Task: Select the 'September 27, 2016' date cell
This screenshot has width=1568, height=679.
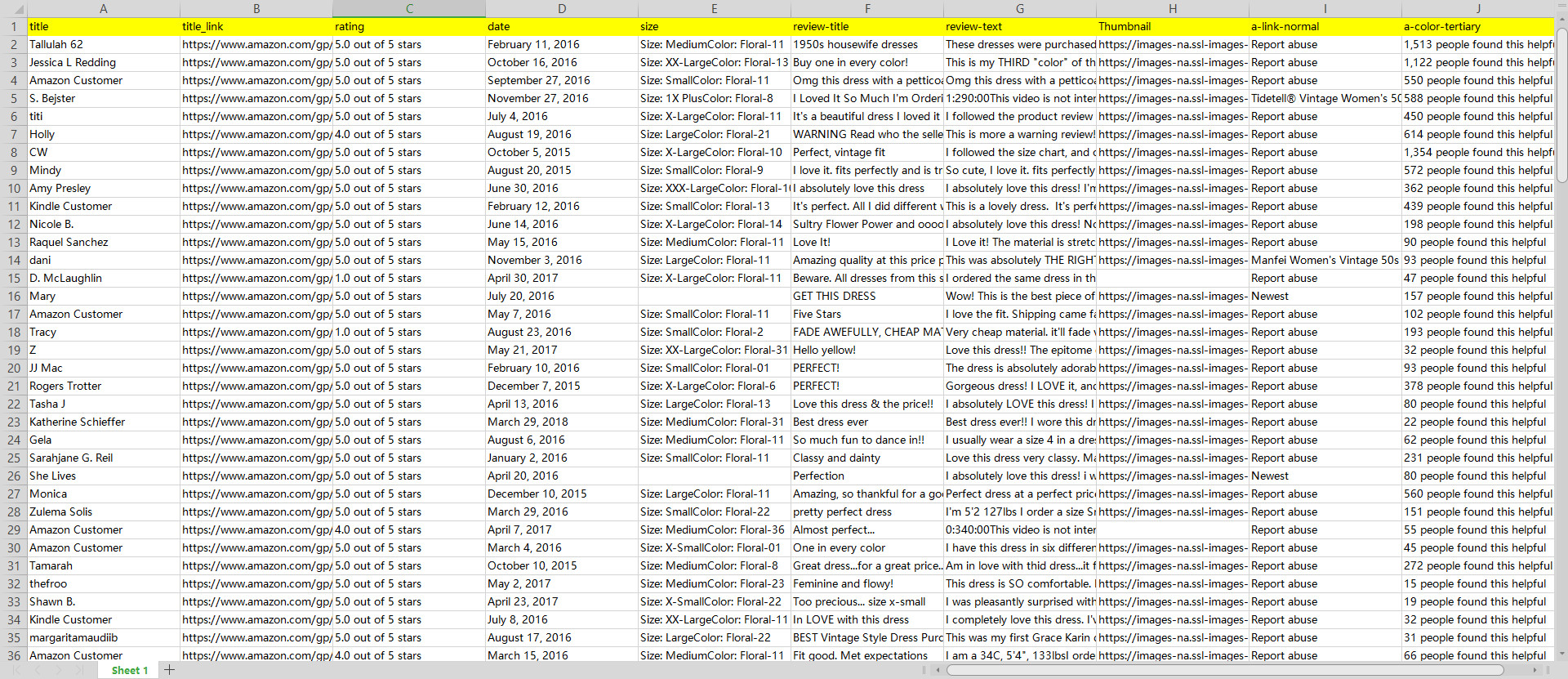Action: point(562,80)
